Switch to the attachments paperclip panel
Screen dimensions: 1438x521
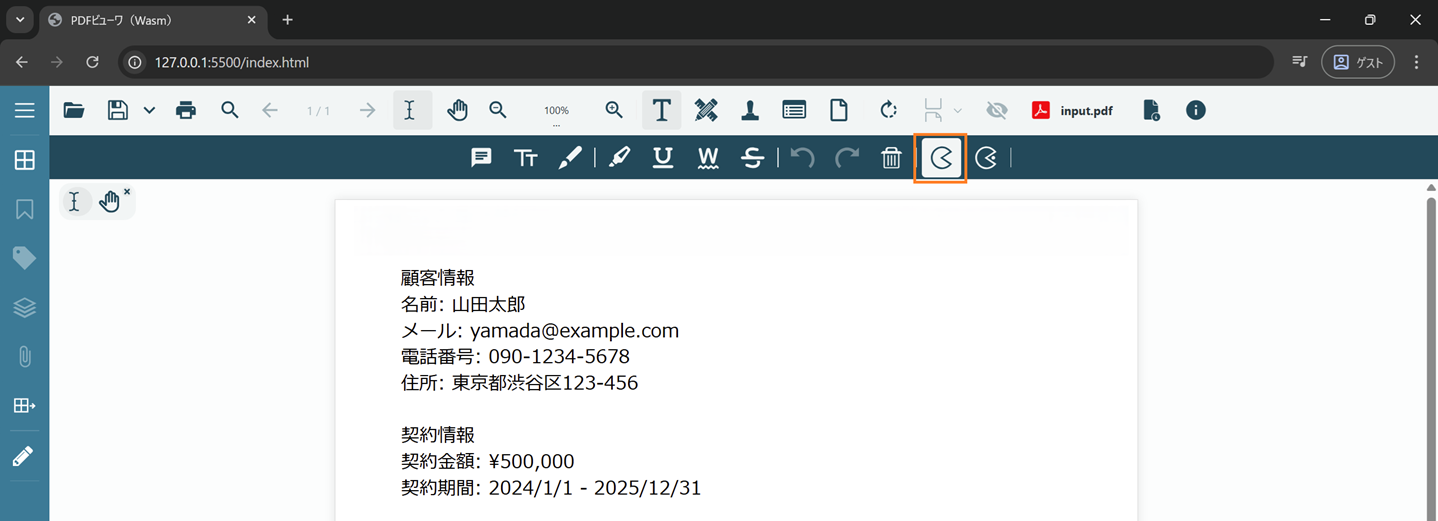(24, 357)
